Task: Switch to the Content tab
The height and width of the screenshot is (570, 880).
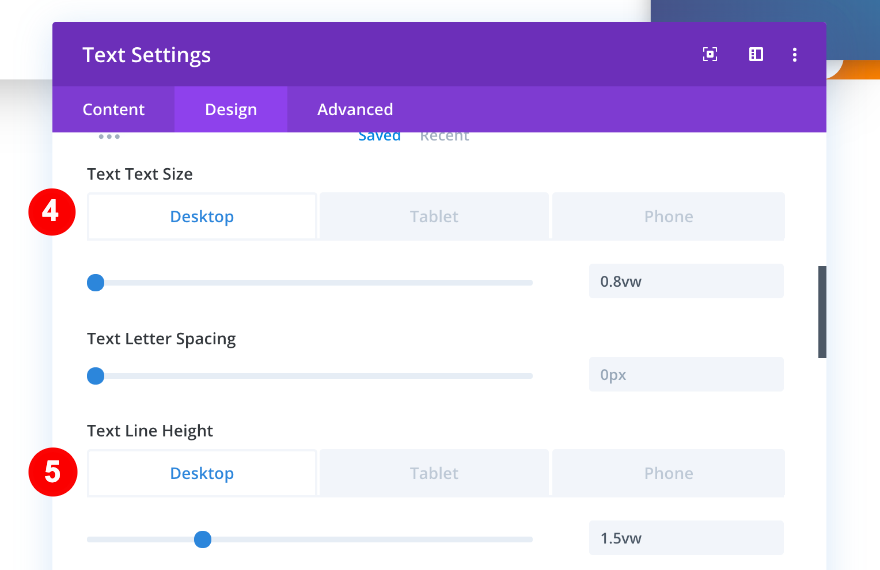Action: click(x=113, y=110)
